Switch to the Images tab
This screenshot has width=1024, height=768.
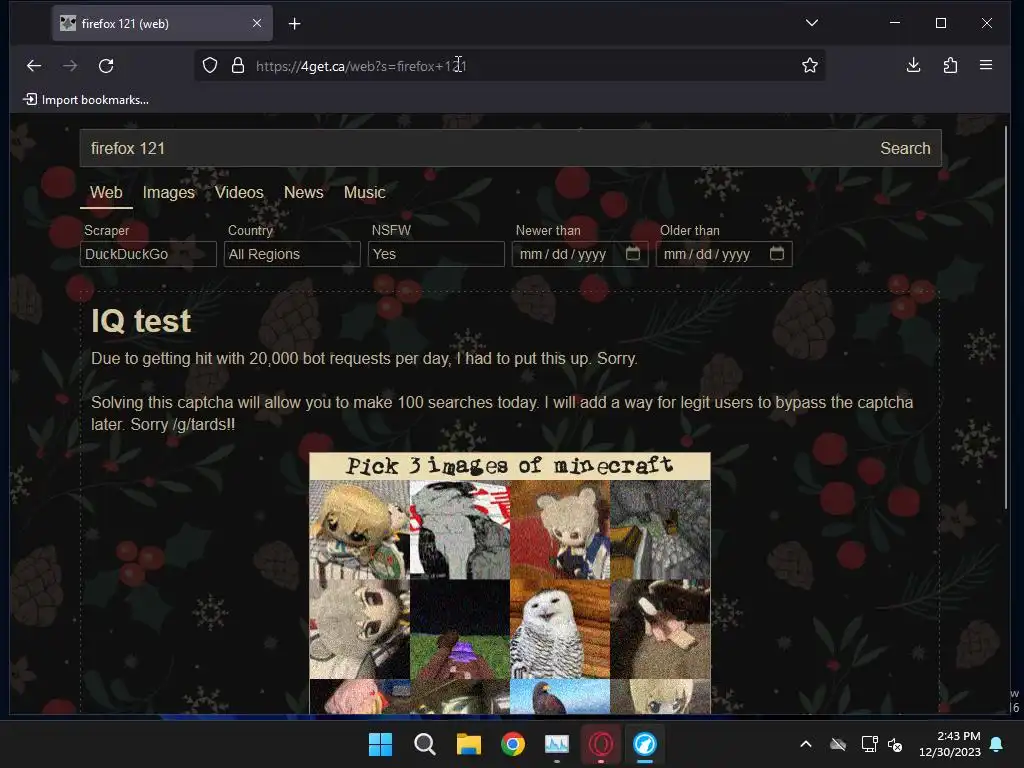(x=168, y=193)
